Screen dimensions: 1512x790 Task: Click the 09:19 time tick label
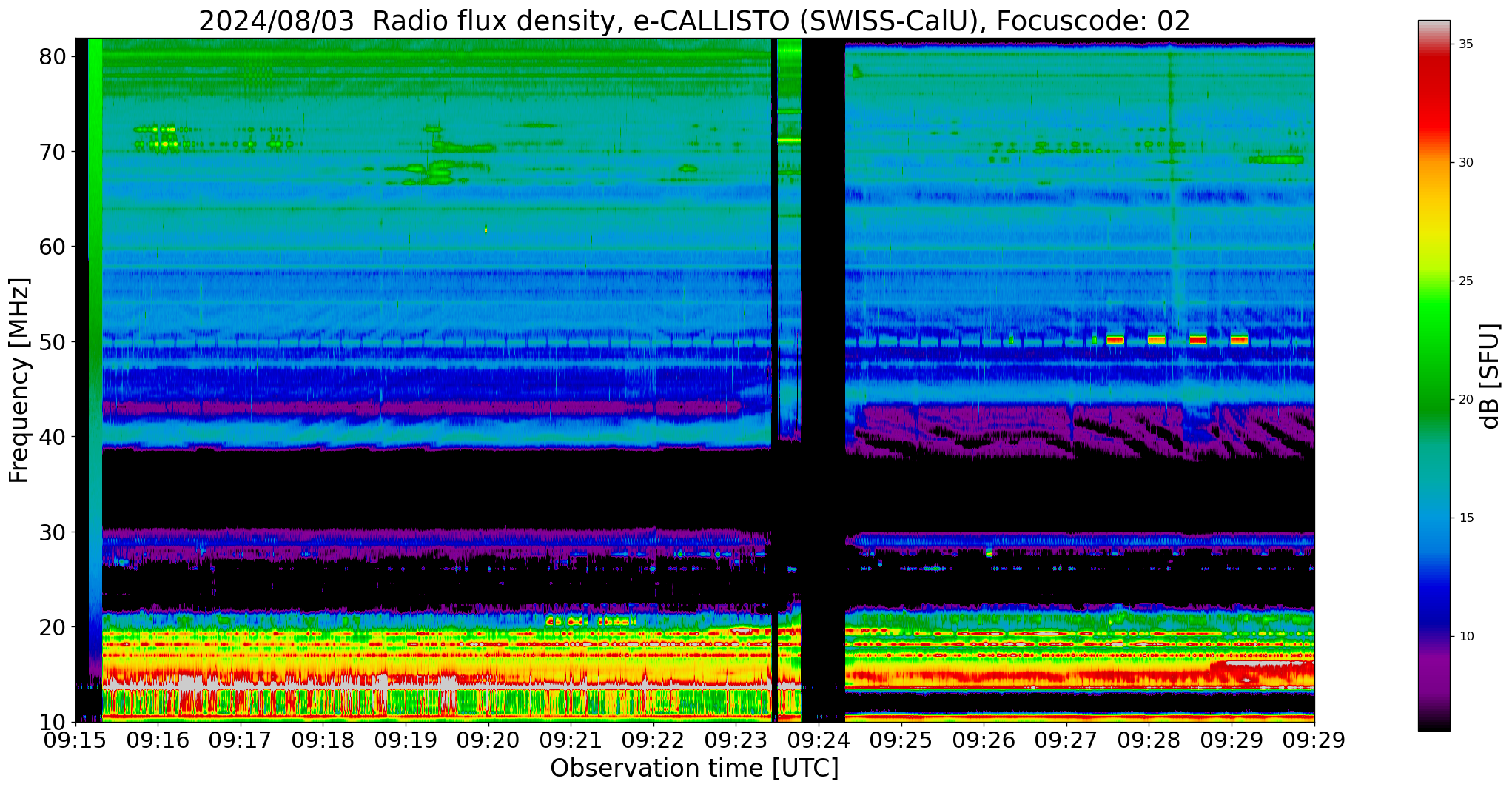[x=406, y=740]
